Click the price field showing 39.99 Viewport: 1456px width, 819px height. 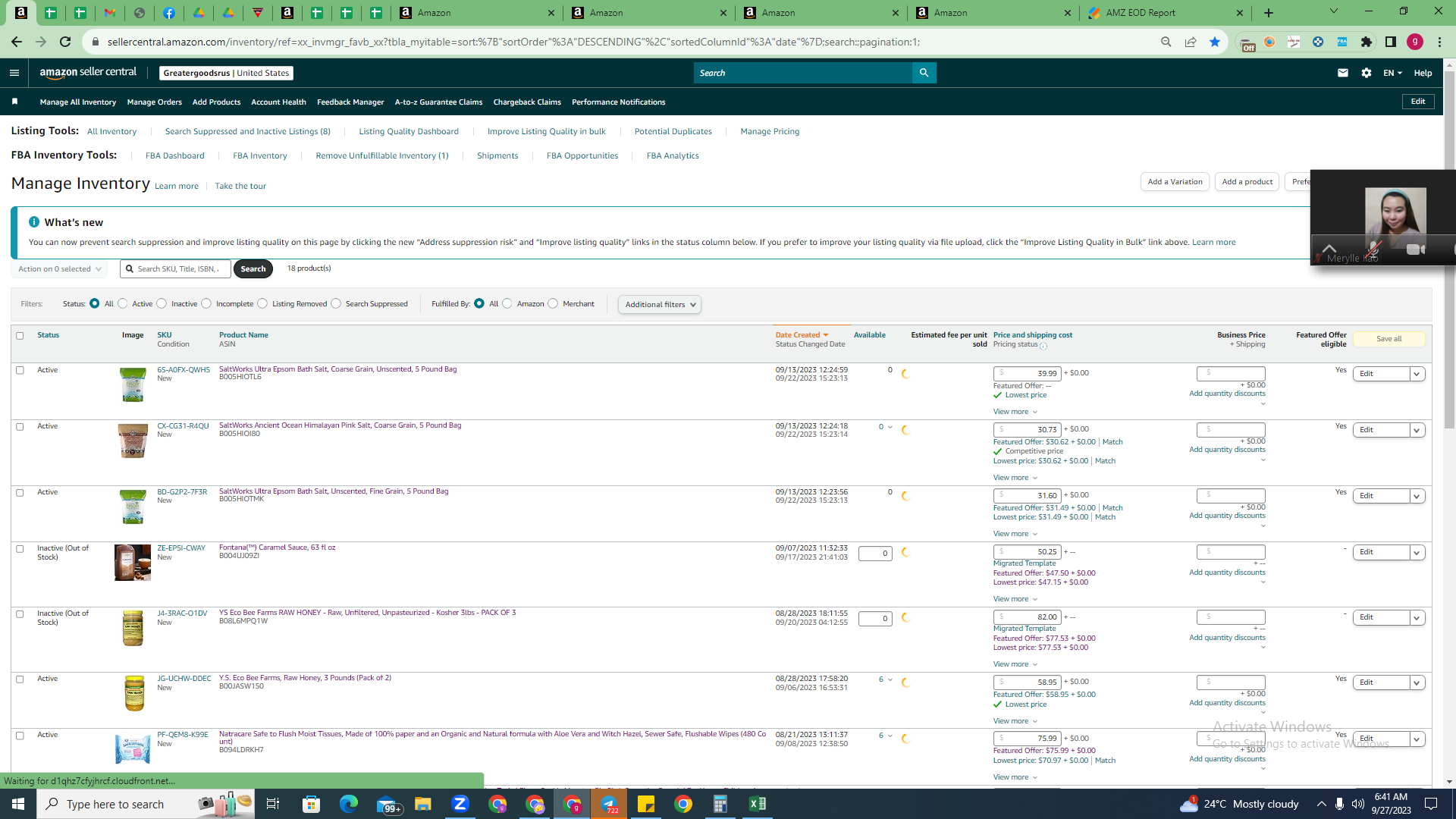point(1028,373)
